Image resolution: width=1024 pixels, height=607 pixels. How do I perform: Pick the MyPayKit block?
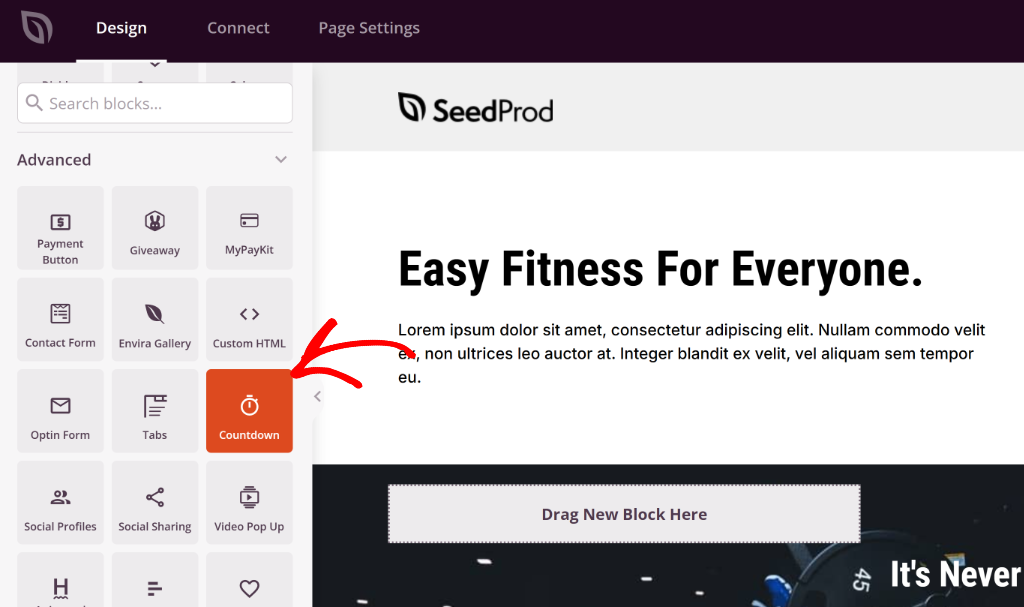tap(249, 228)
